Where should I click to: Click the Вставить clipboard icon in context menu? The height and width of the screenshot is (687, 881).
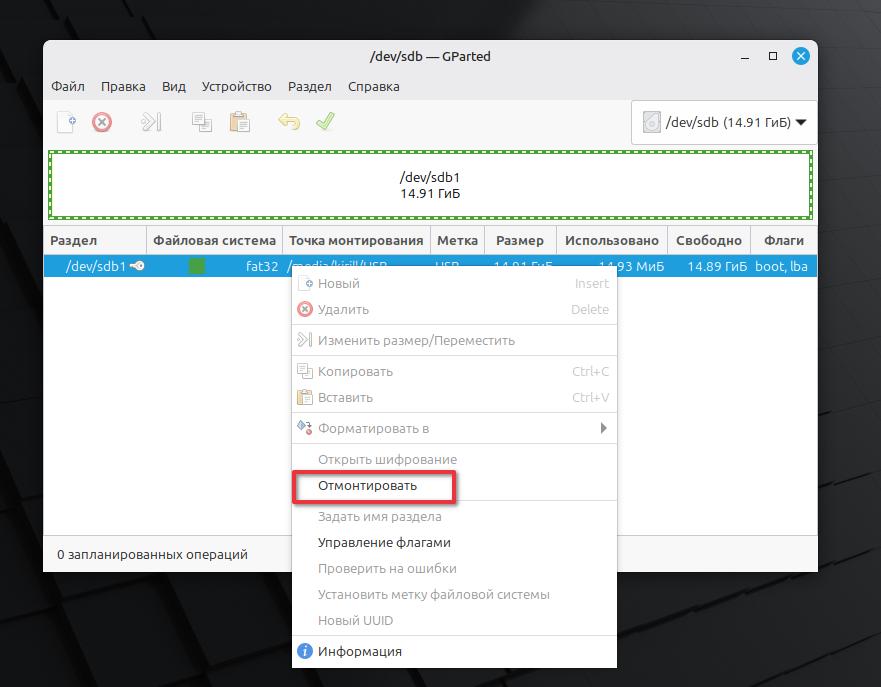(x=305, y=397)
